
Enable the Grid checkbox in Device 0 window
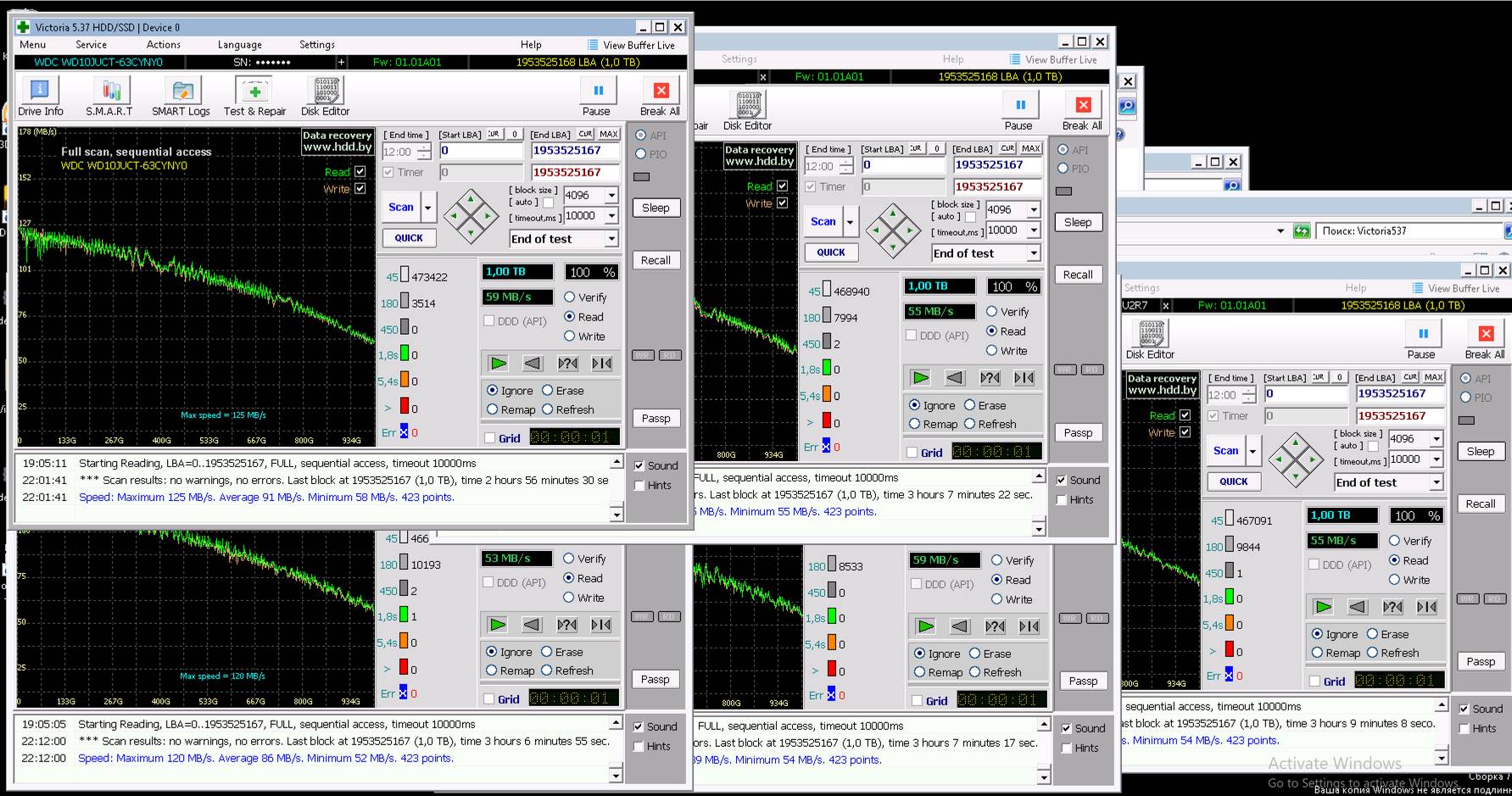coord(490,438)
